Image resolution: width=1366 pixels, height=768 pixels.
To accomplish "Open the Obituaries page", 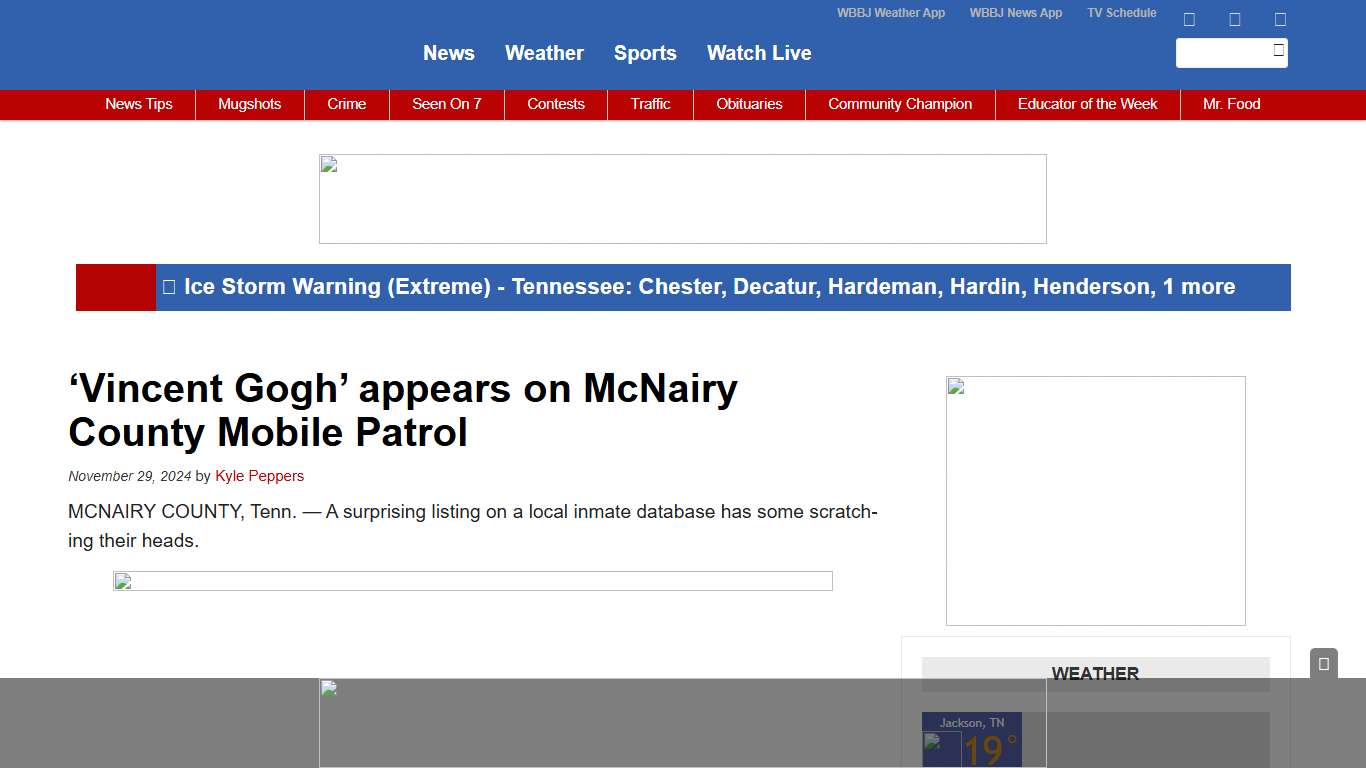I will click(x=749, y=104).
